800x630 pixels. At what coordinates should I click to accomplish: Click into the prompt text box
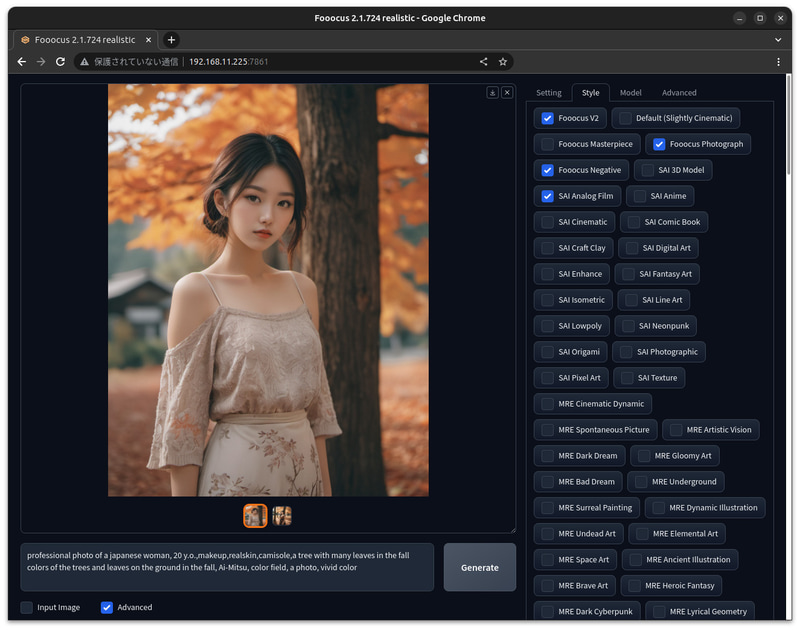point(227,567)
